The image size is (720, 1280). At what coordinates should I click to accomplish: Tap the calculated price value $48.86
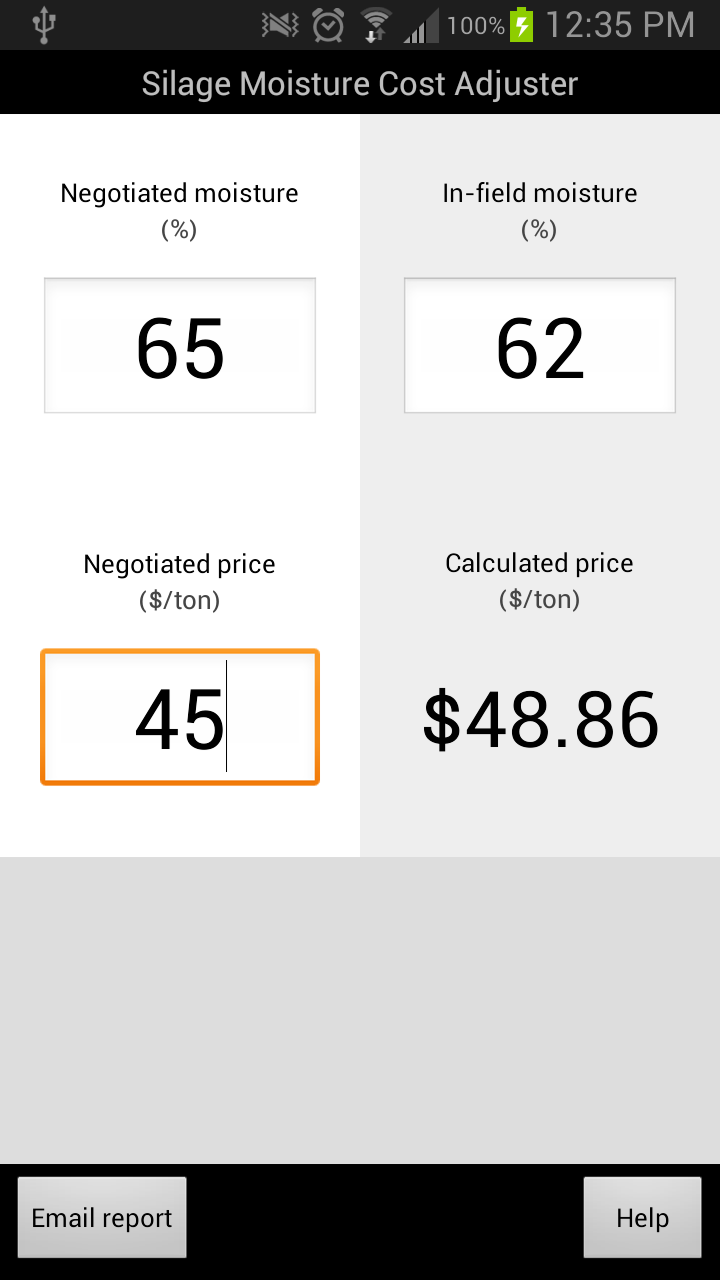[540, 720]
